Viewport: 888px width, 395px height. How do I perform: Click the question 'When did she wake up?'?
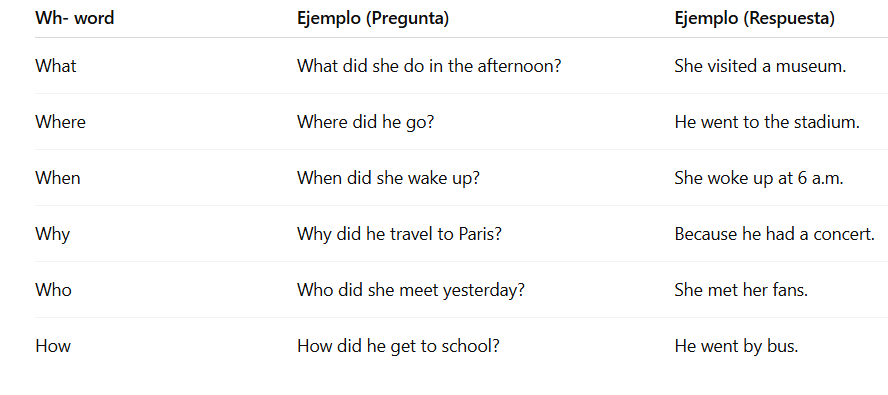(x=388, y=179)
